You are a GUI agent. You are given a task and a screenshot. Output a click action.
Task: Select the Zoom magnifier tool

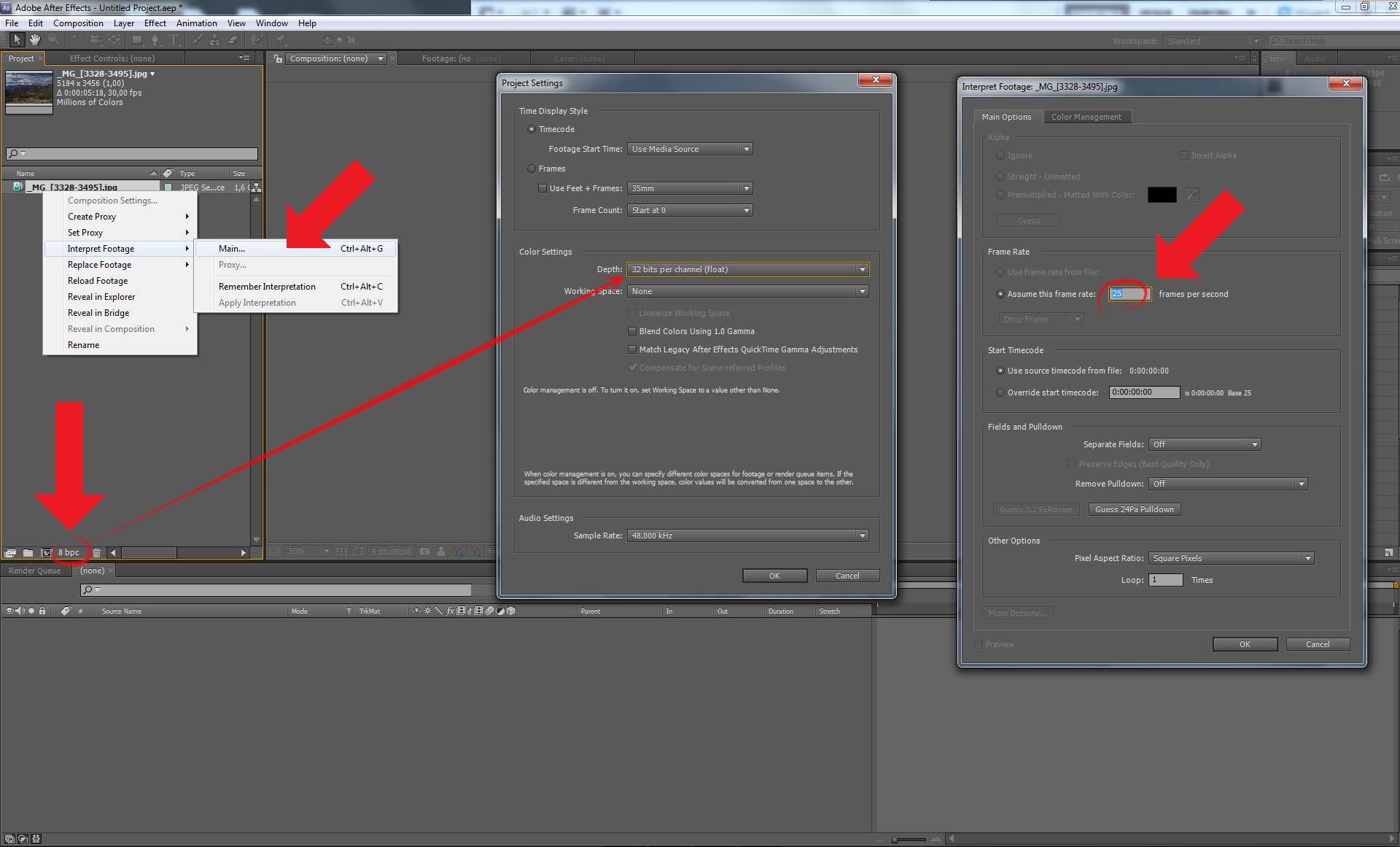(53, 39)
